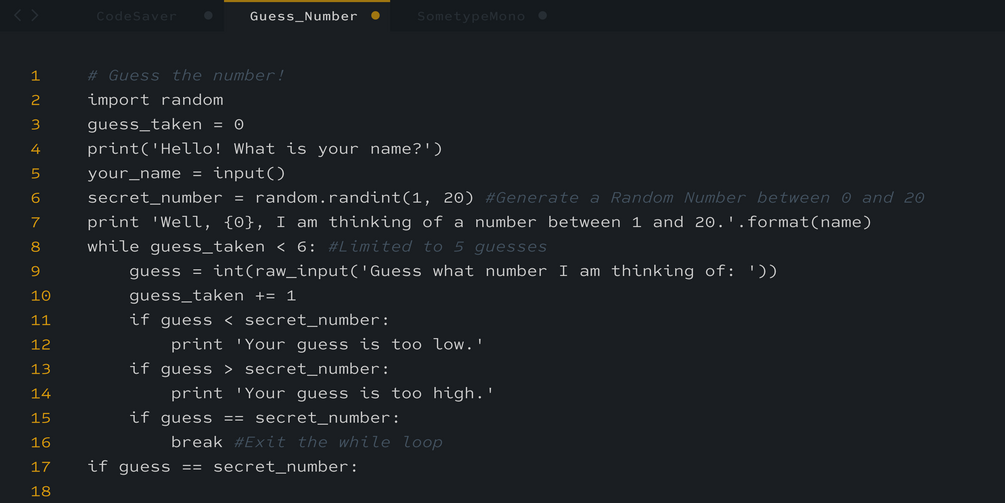1005x503 pixels.
Task: Click line number 6 in the gutter
Action: pos(36,198)
